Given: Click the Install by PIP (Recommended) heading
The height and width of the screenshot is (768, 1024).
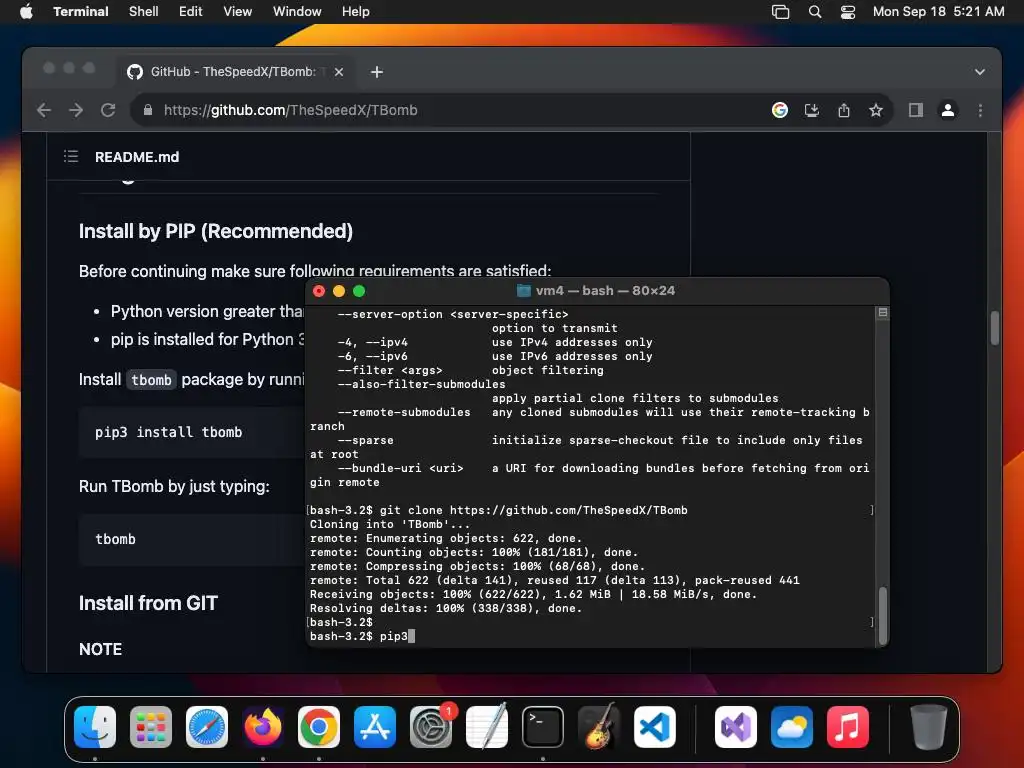Looking at the screenshot, I should click(216, 231).
